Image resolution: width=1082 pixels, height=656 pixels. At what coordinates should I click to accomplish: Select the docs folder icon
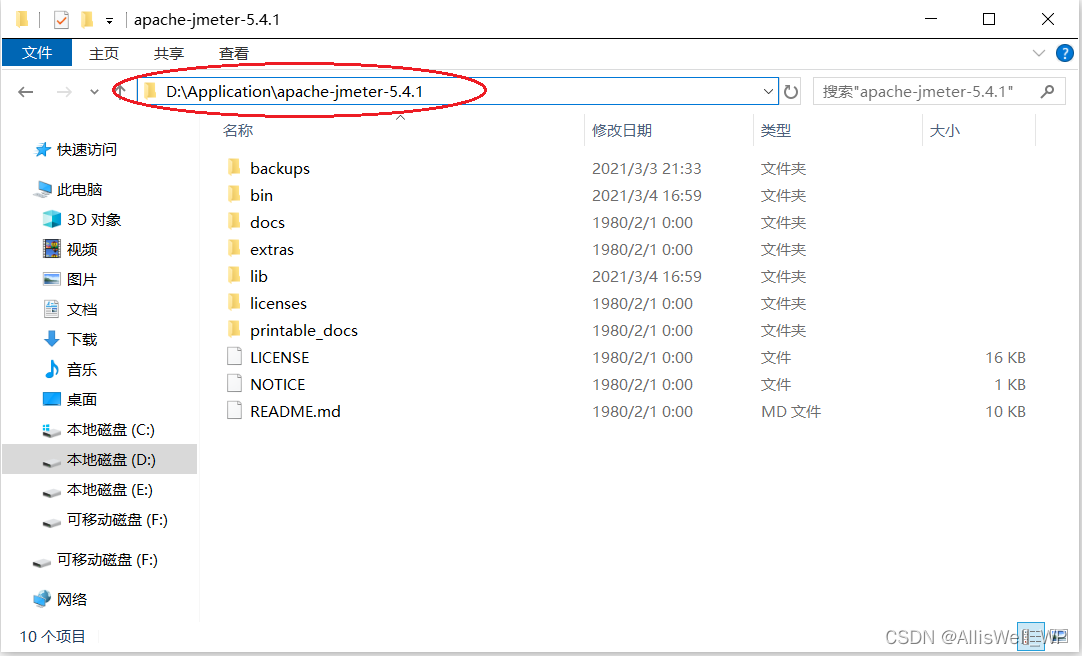coord(235,221)
